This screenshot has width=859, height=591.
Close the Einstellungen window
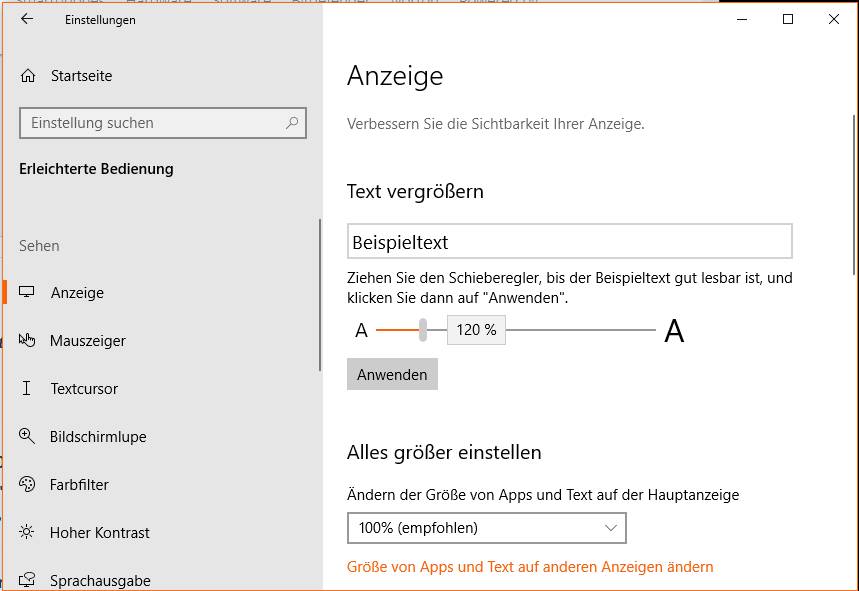pyautogui.click(x=834, y=19)
